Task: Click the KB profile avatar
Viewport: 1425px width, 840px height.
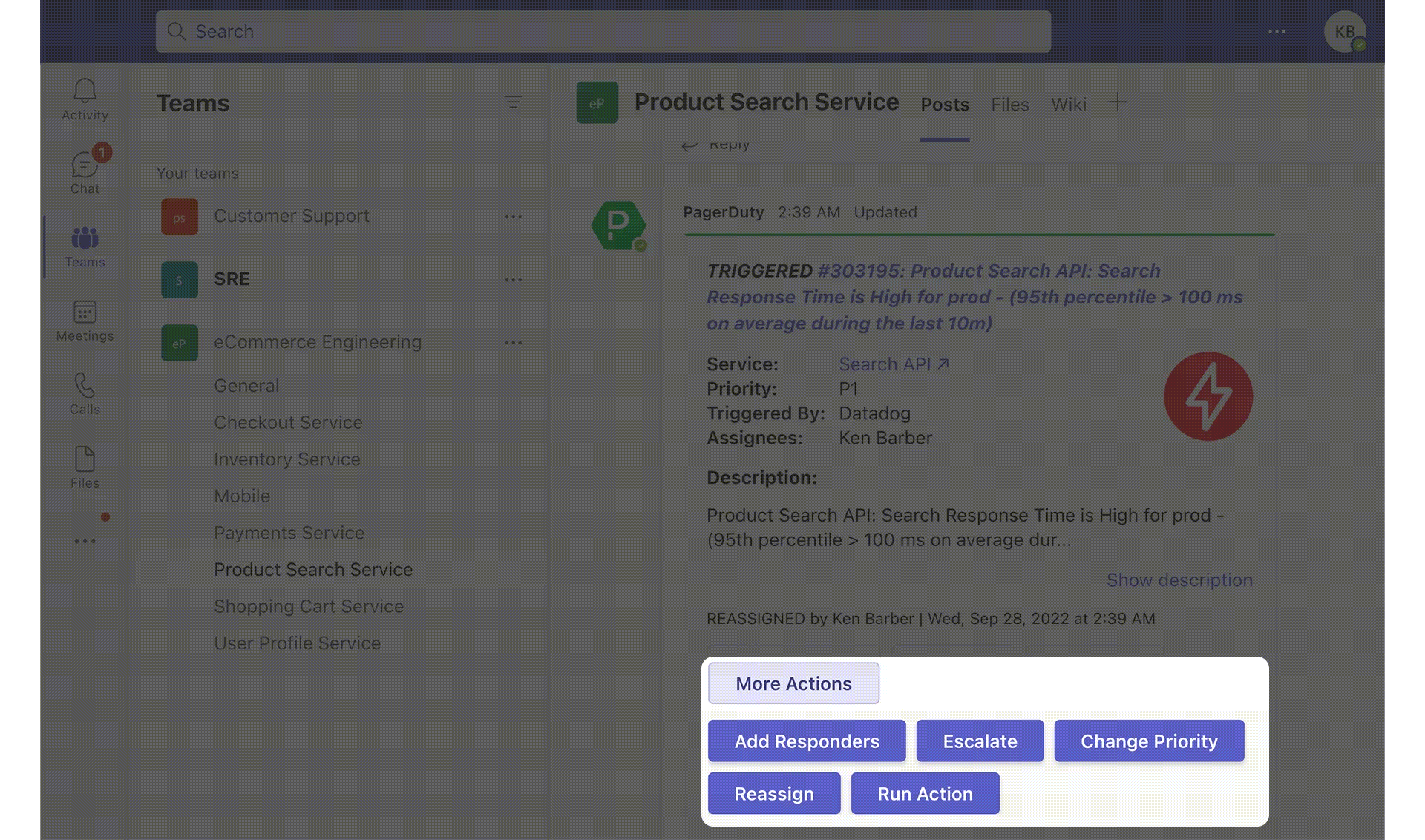Action: (1345, 31)
